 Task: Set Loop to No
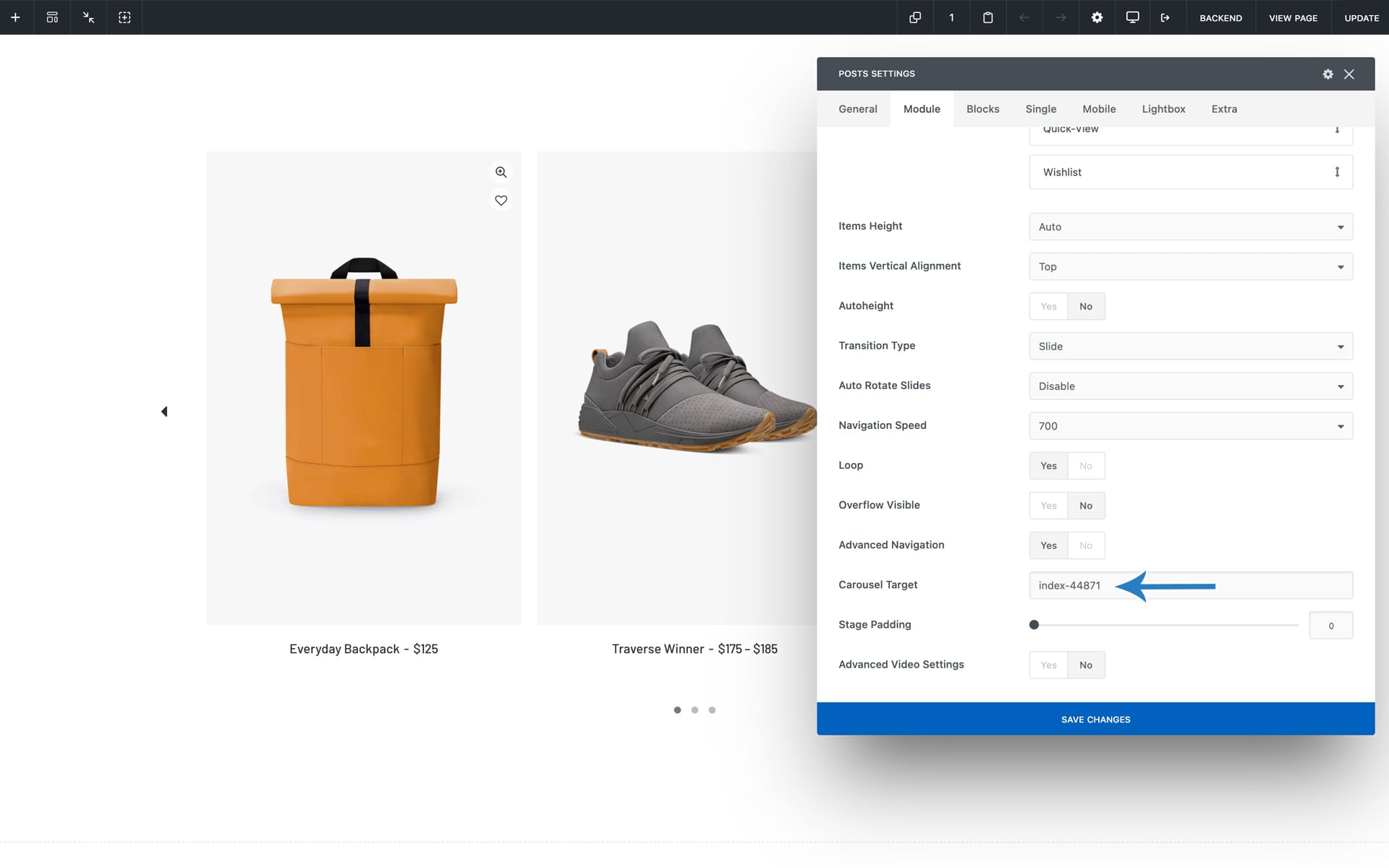(x=1085, y=466)
